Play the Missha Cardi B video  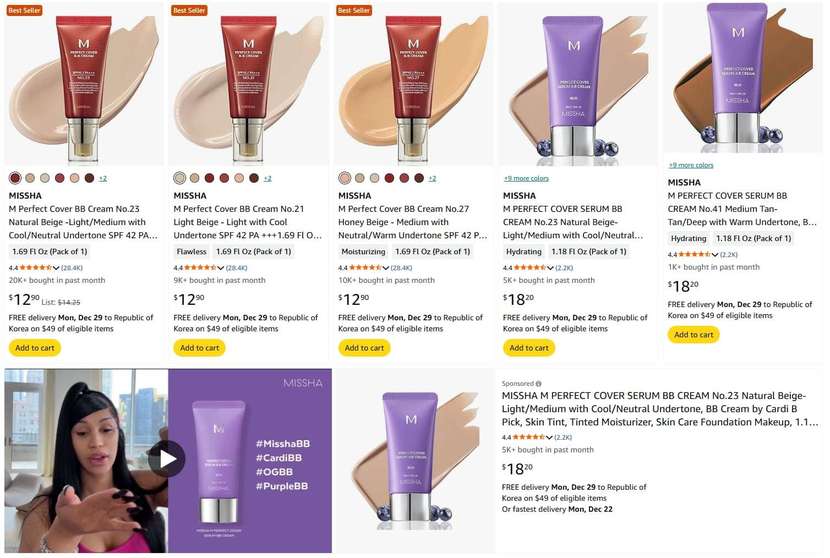point(167,459)
